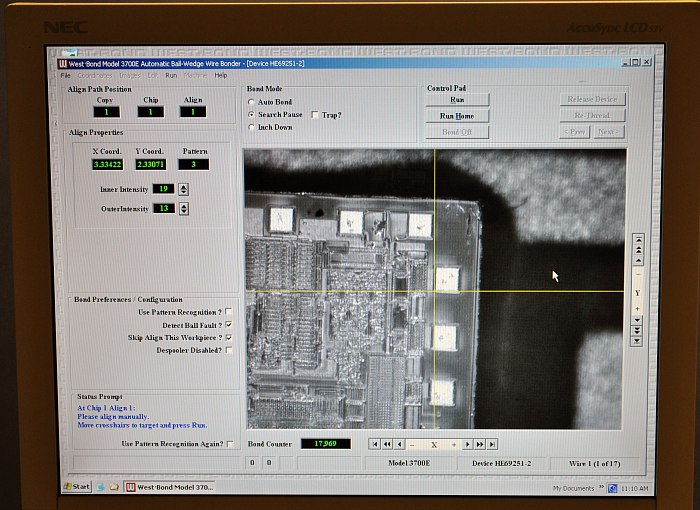700x510 pixels.
Task: Jump Y position to bottom end
Action: [x=637, y=341]
